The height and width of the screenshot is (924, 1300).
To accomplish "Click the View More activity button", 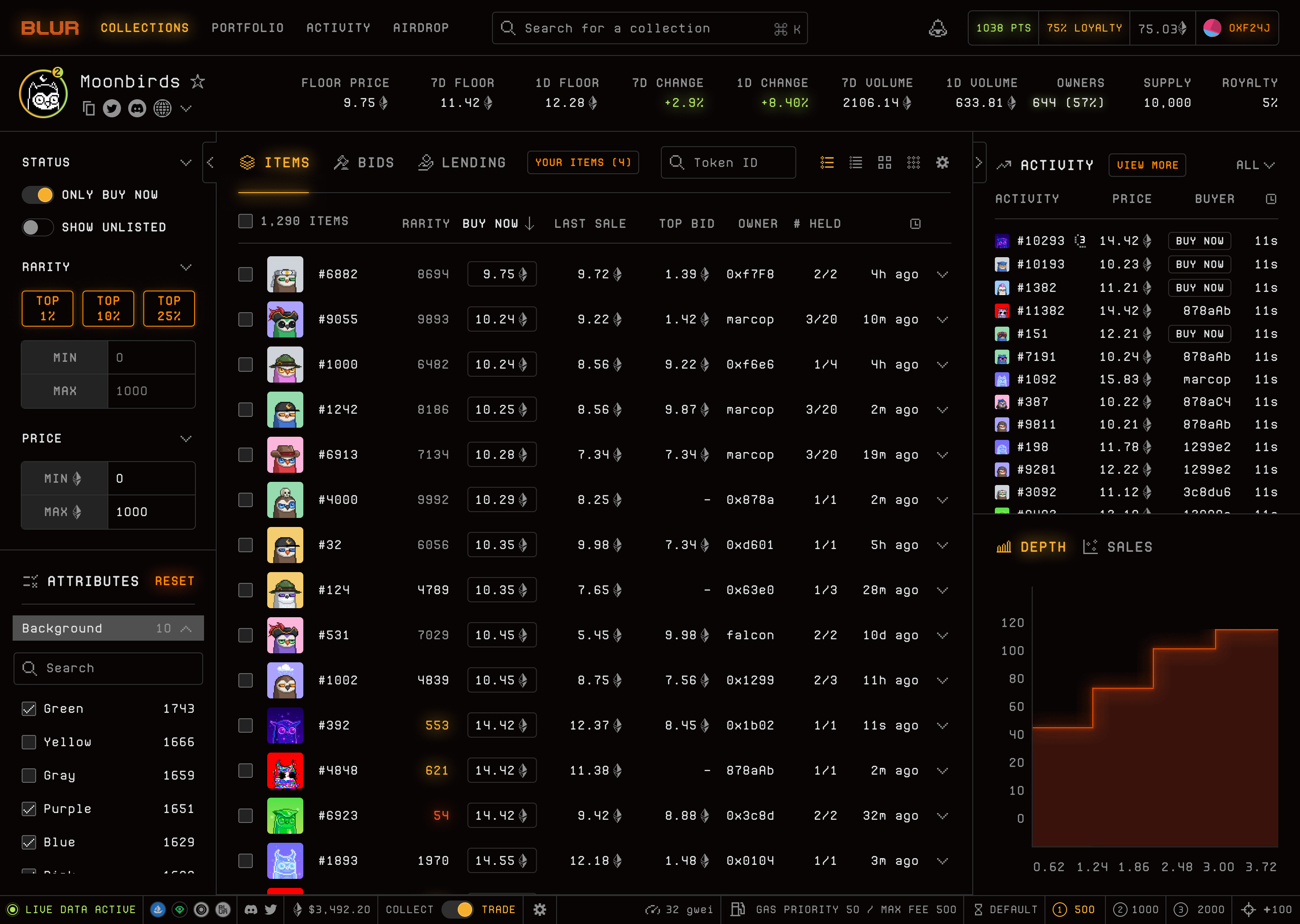I will pyautogui.click(x=1147, y=165).
